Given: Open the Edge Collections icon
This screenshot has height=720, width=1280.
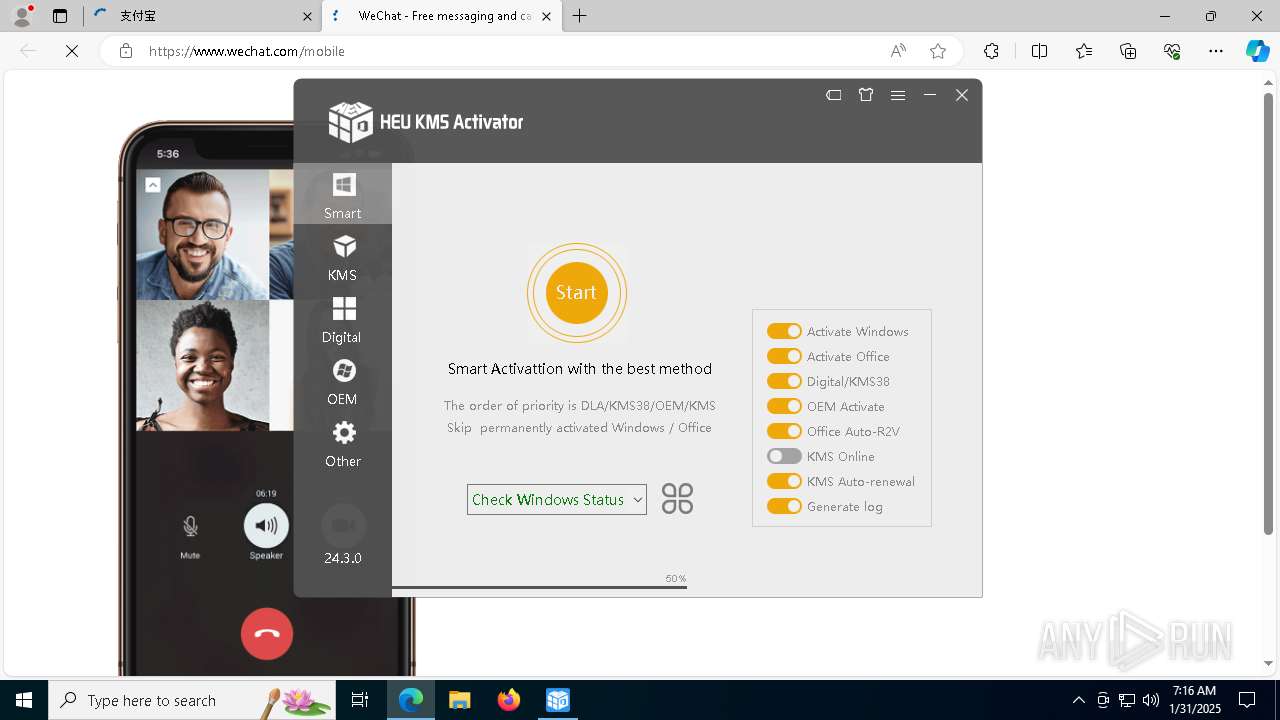Looking at the screenshot, I should click(1128, 51).
